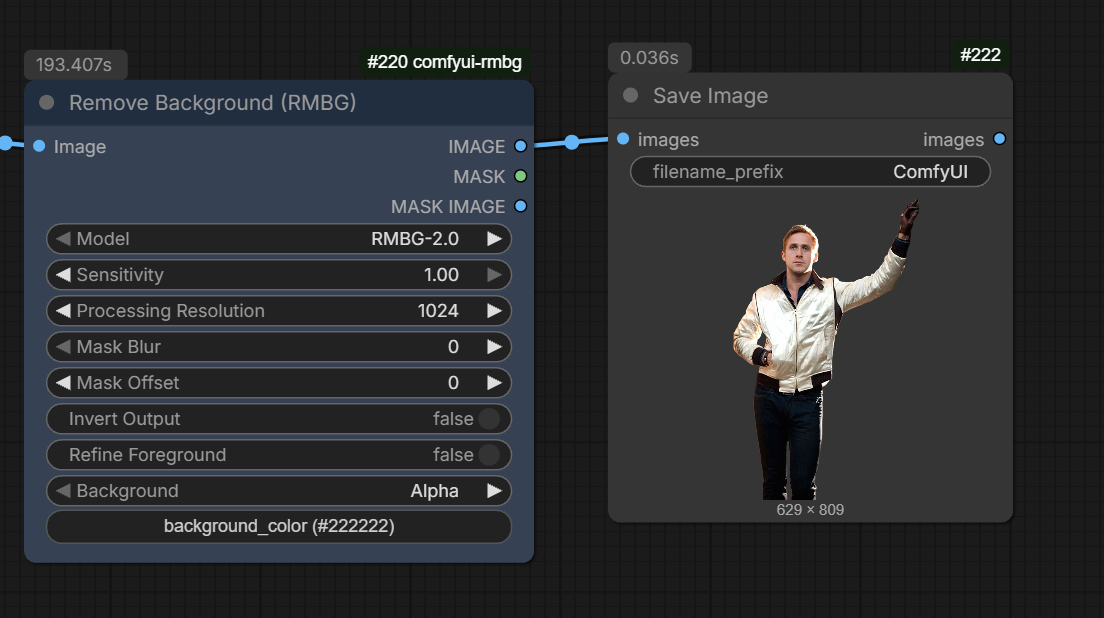Image resolution: width=1104 pixels, height=618 pixels.
Task: Switch Background to previous option arrow
Action: coord(63,491)
